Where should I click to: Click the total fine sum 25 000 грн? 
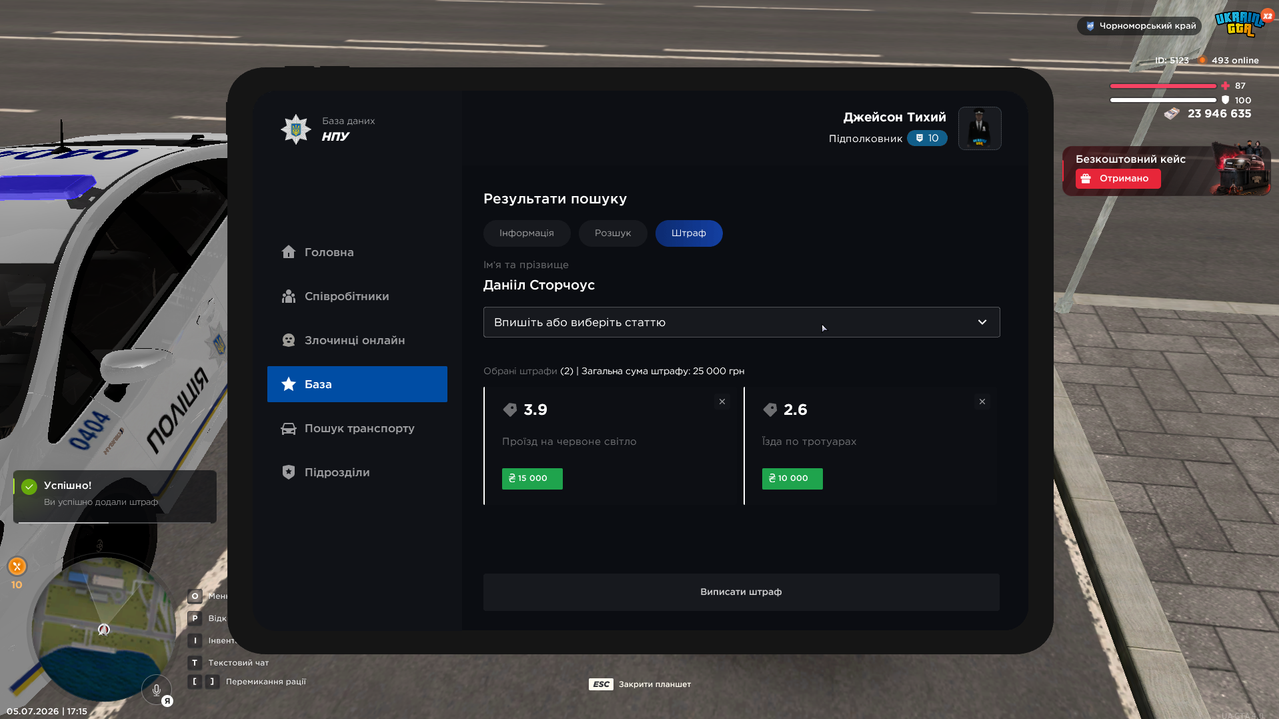[x=663, y=371]
